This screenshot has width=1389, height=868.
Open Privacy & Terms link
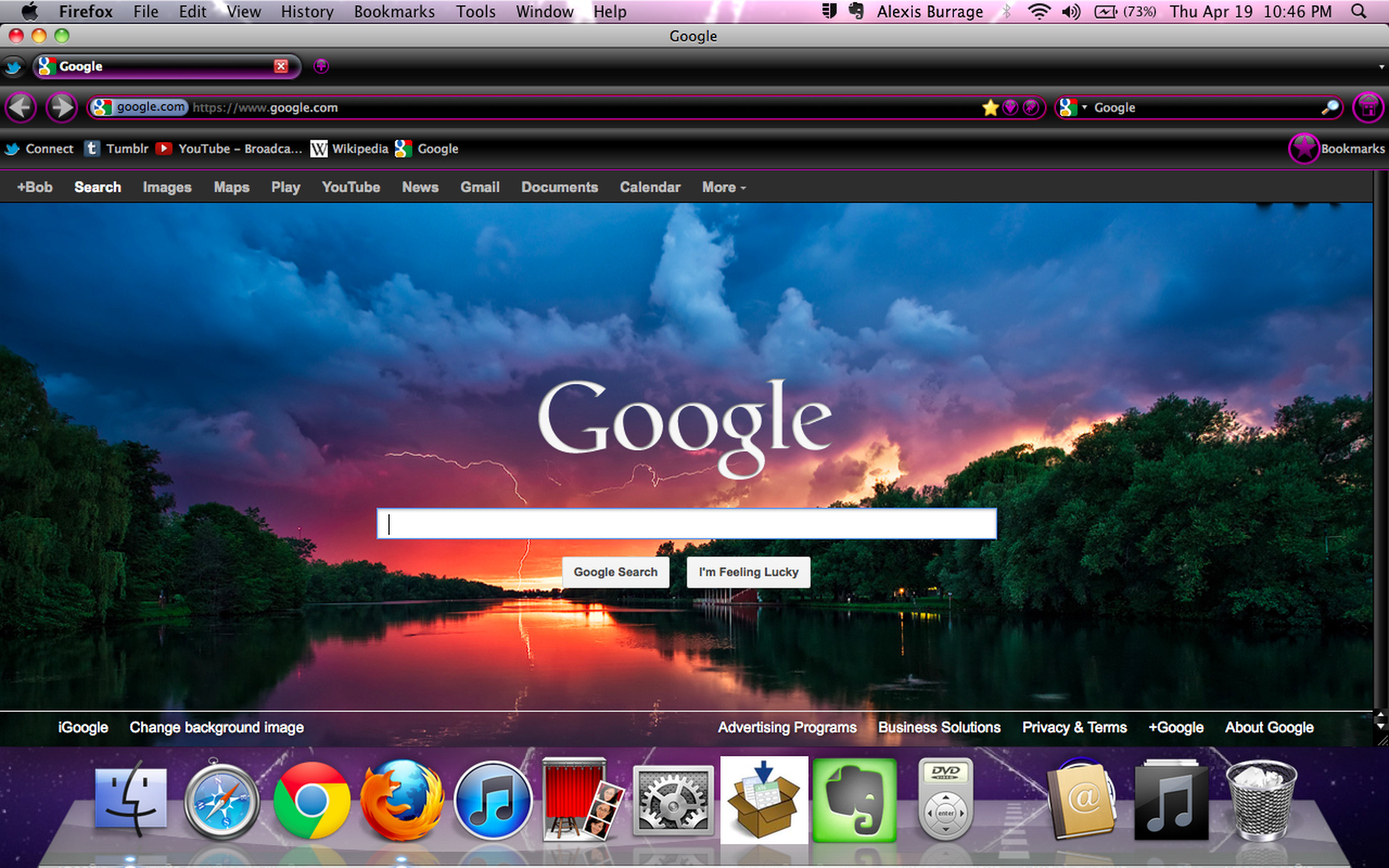(1075, 727)
